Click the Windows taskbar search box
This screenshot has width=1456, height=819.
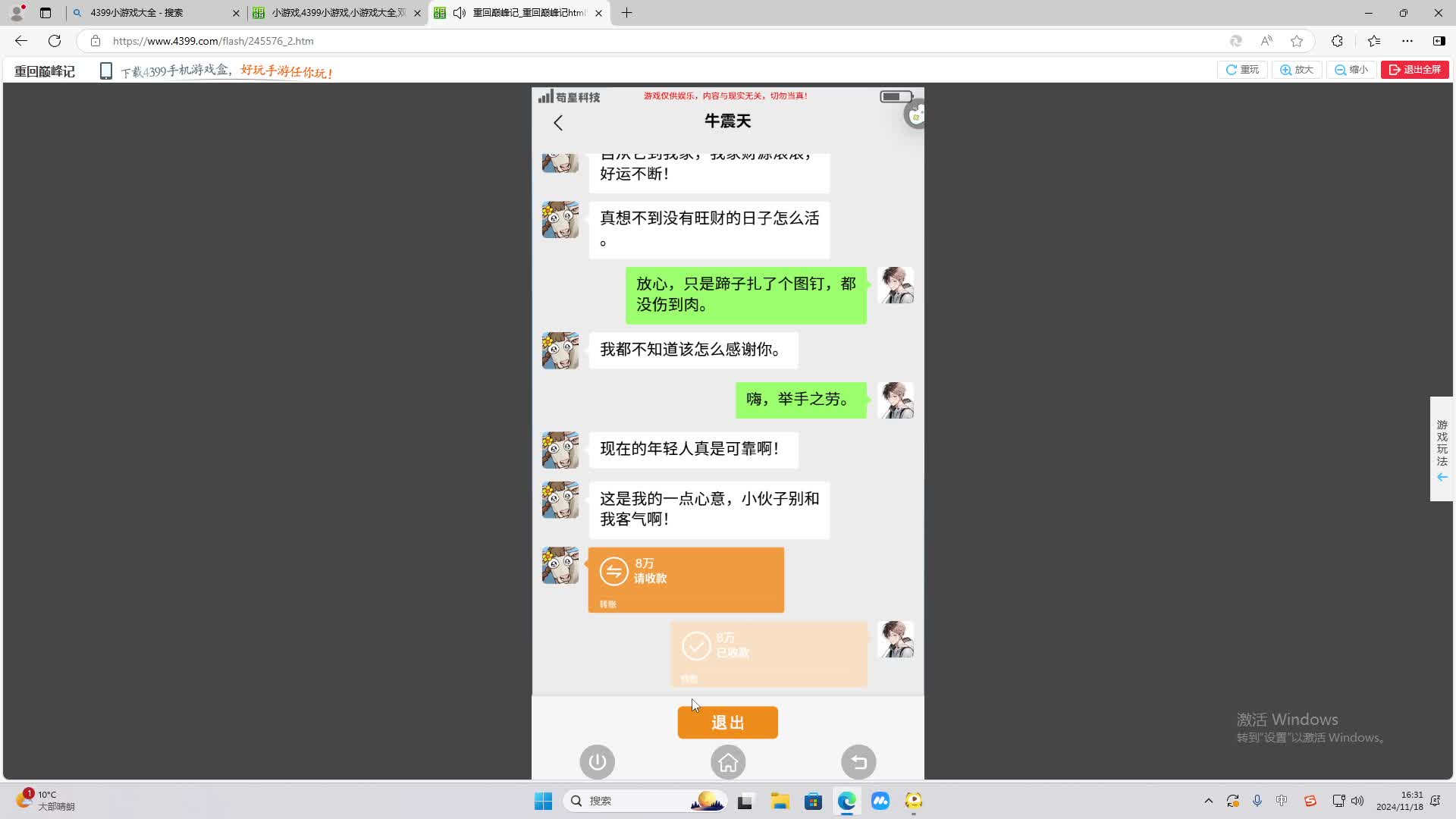(x=645, y=800)
